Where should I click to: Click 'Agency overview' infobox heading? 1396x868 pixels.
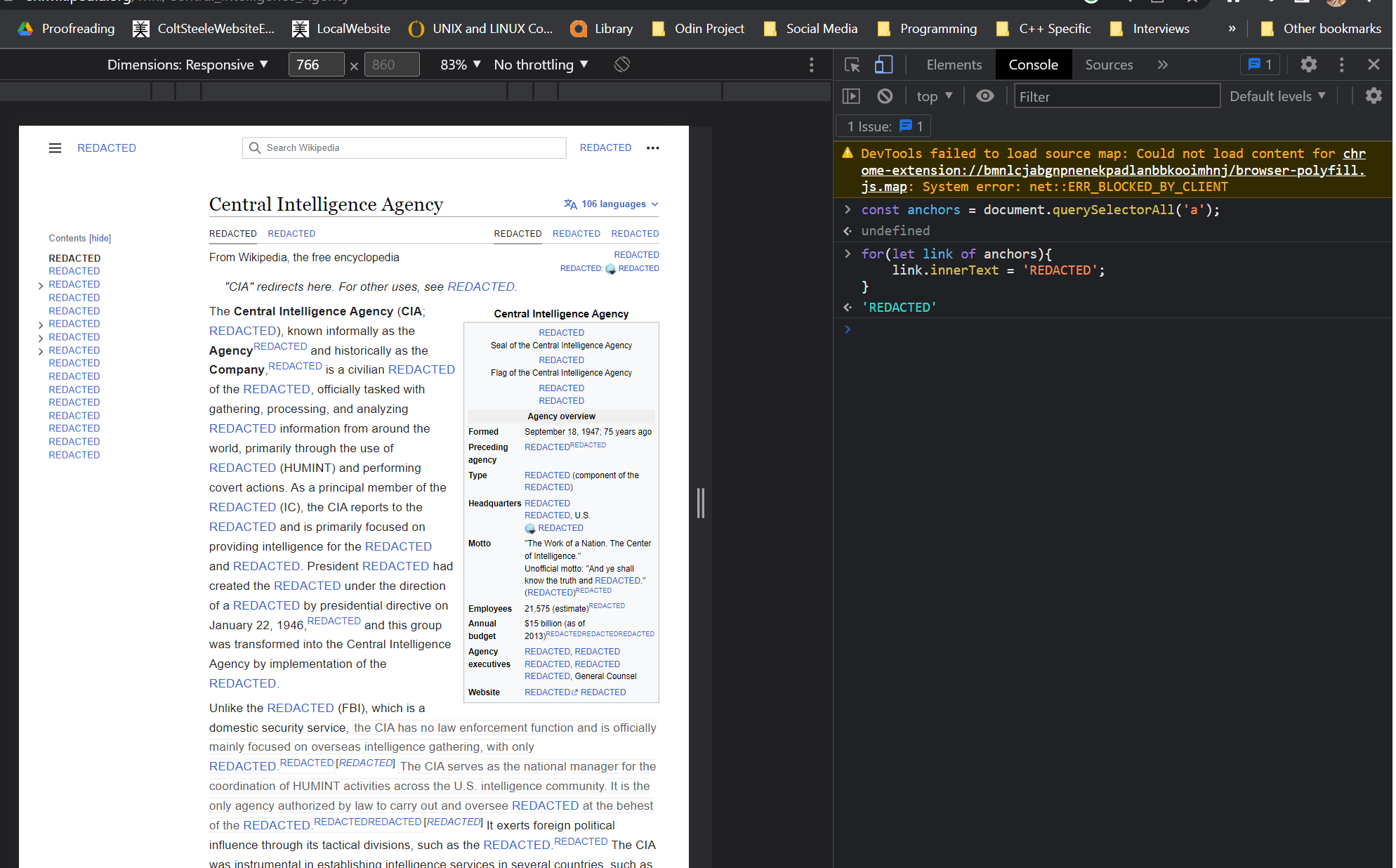(561, 416)
